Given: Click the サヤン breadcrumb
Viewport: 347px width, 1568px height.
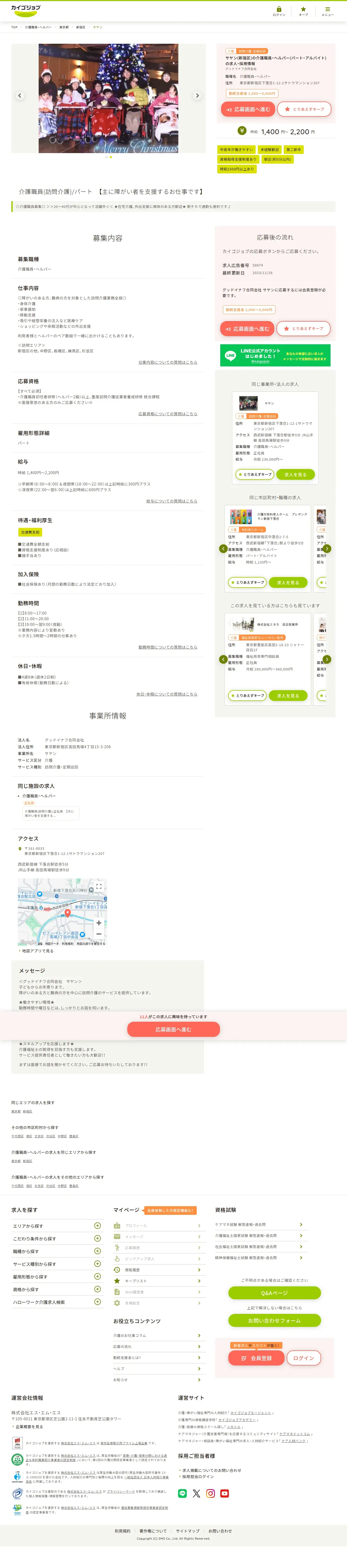Looking at the screenshot, I should click(97, 27).
